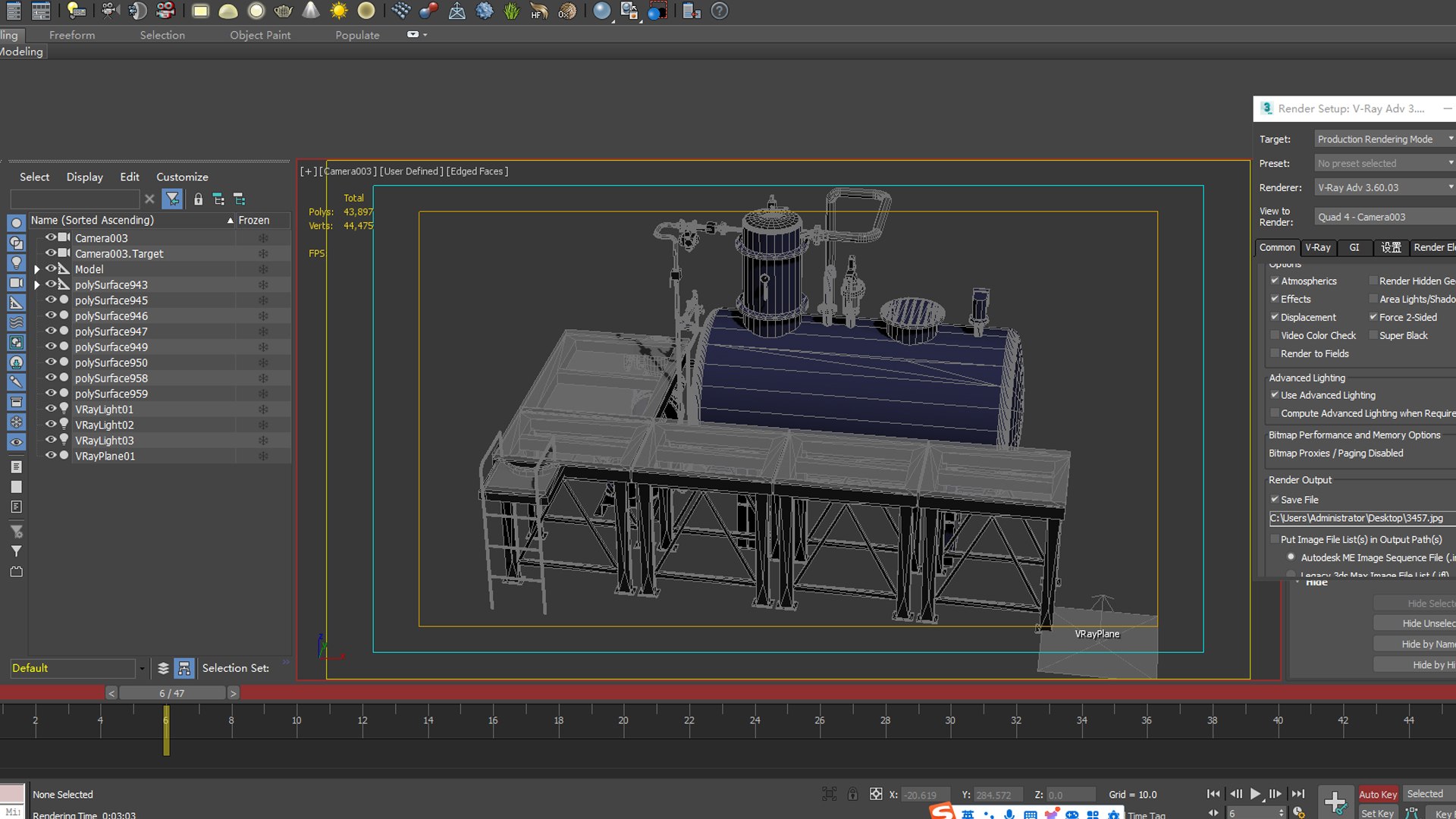Hide VRayLight02 using its eye icon
Screen dimensions: 1456x819
(x=51, y=425)
